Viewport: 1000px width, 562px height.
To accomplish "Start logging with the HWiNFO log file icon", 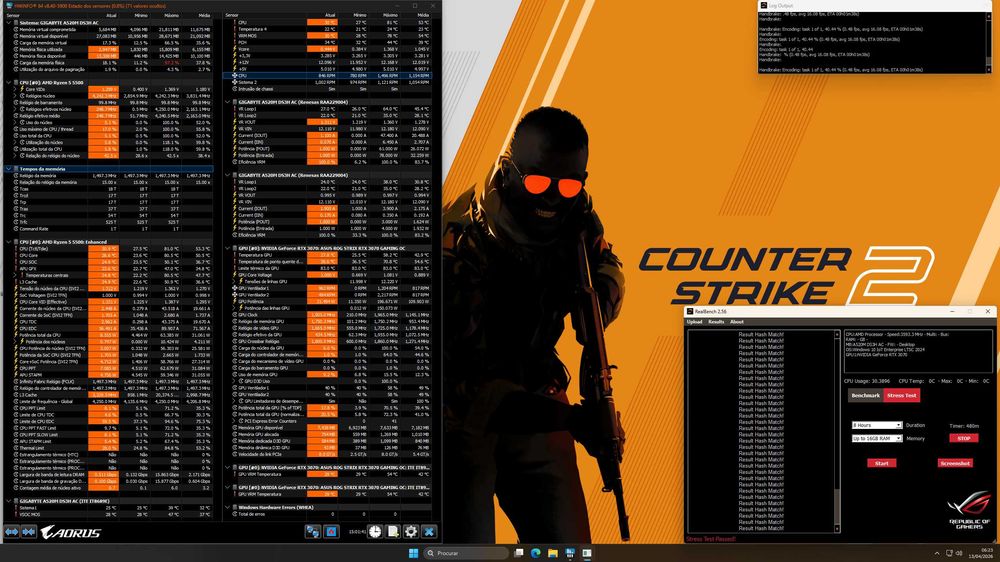I will pyautogui.click(x=393, y=531).
